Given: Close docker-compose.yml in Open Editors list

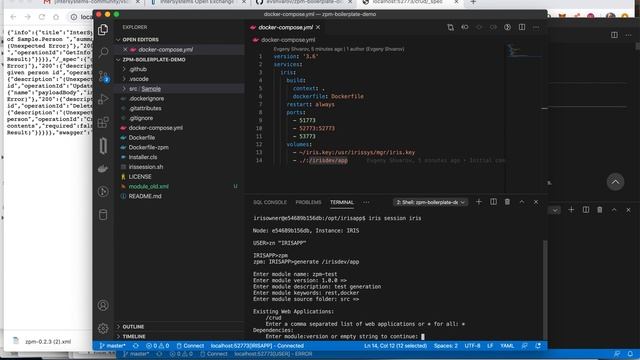Looking at the screenshot, I should pyautogui.click(x=125, y=49).
